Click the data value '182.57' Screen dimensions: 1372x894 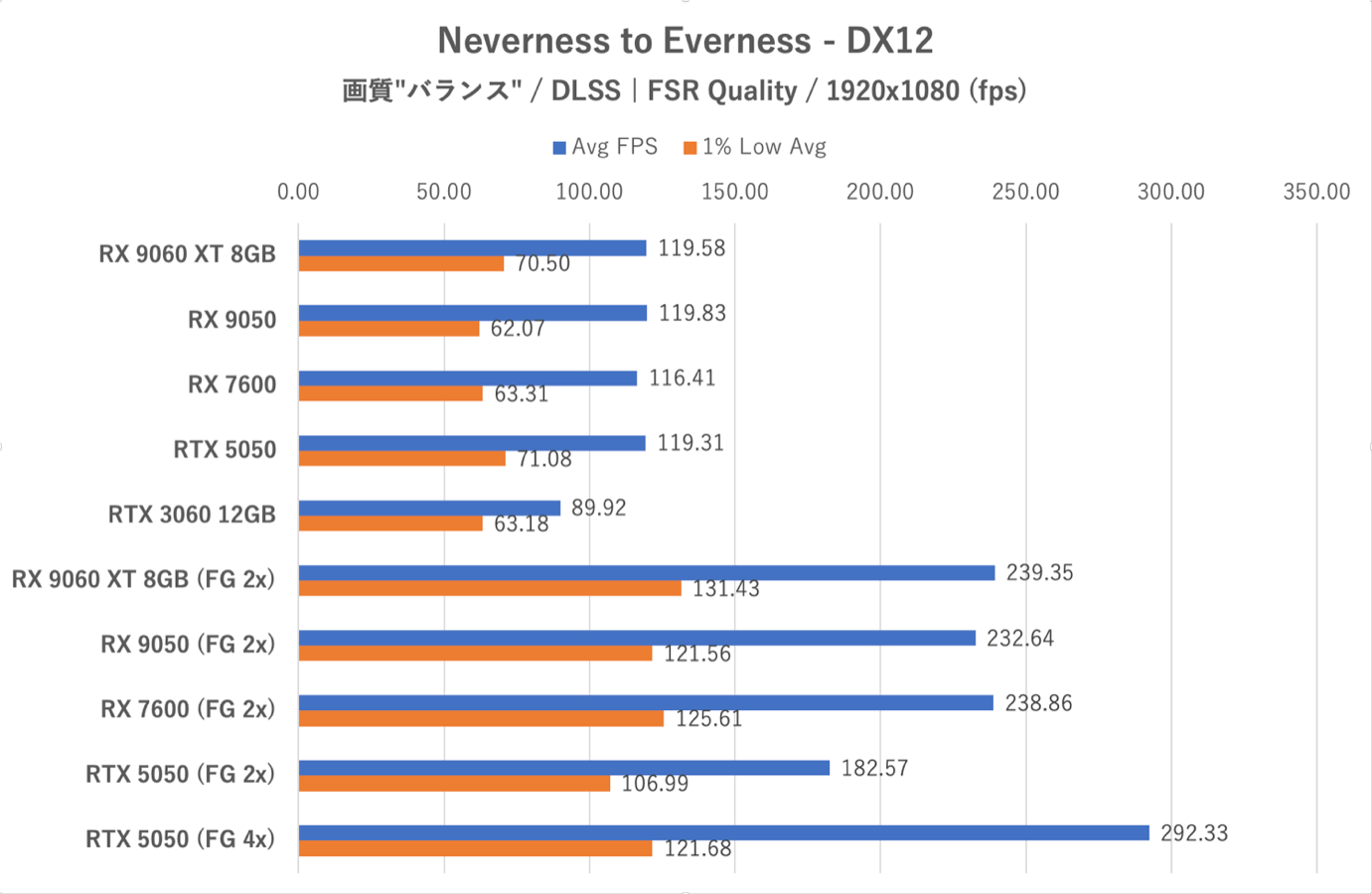(x=874, y=768)
